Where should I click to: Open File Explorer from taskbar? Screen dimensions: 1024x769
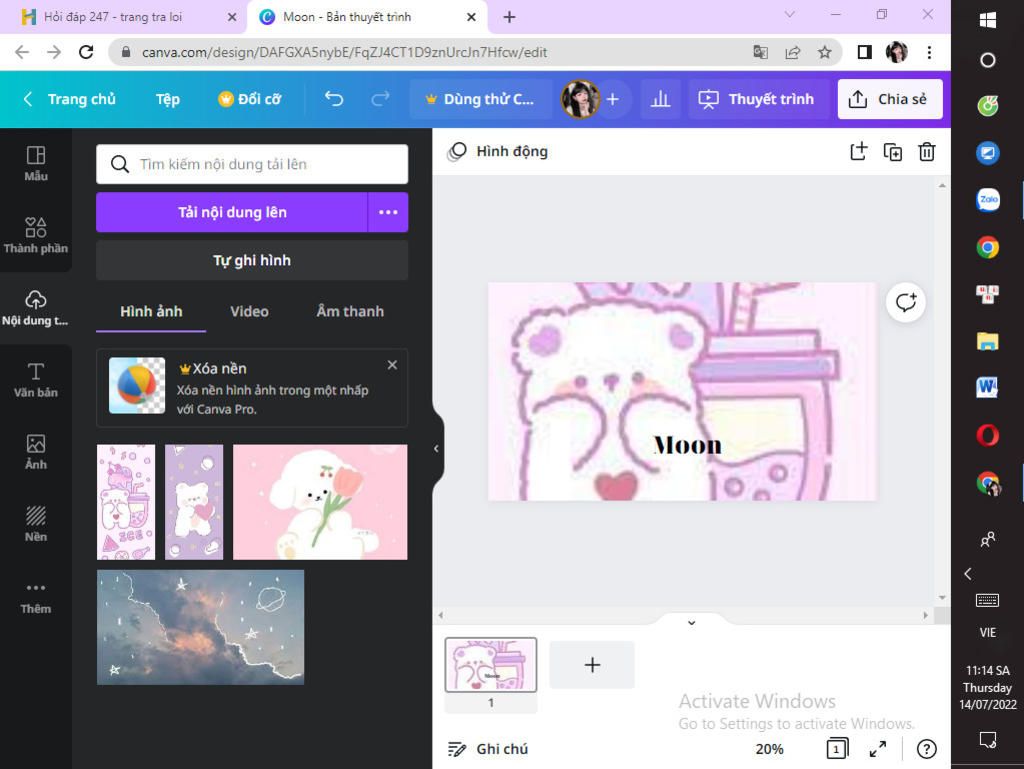pyautogui.click(x=987, y=341)
